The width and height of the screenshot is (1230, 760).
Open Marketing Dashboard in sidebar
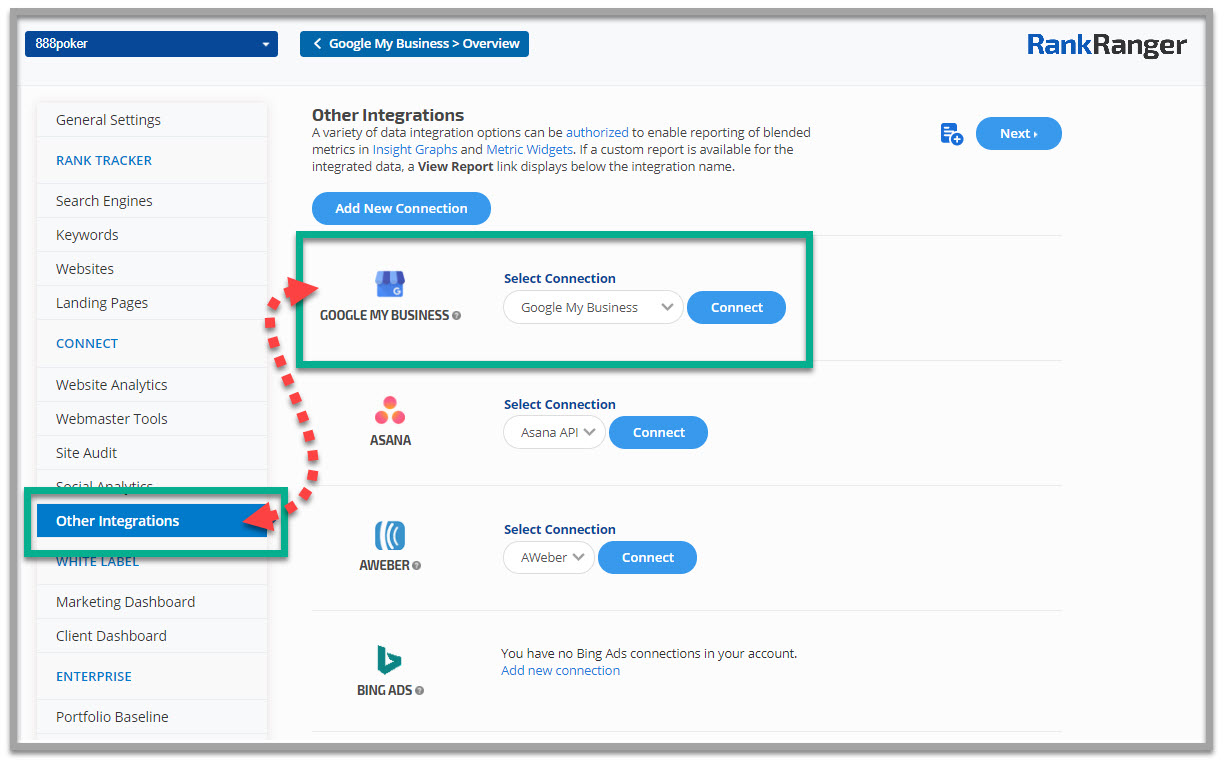pyautogui.click(x=152, y=602)
